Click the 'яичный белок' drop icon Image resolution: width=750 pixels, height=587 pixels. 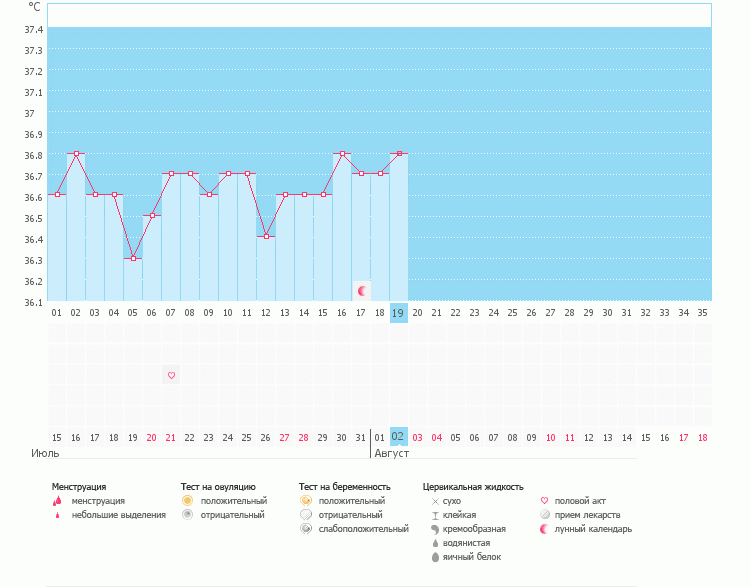coord(434,557)
